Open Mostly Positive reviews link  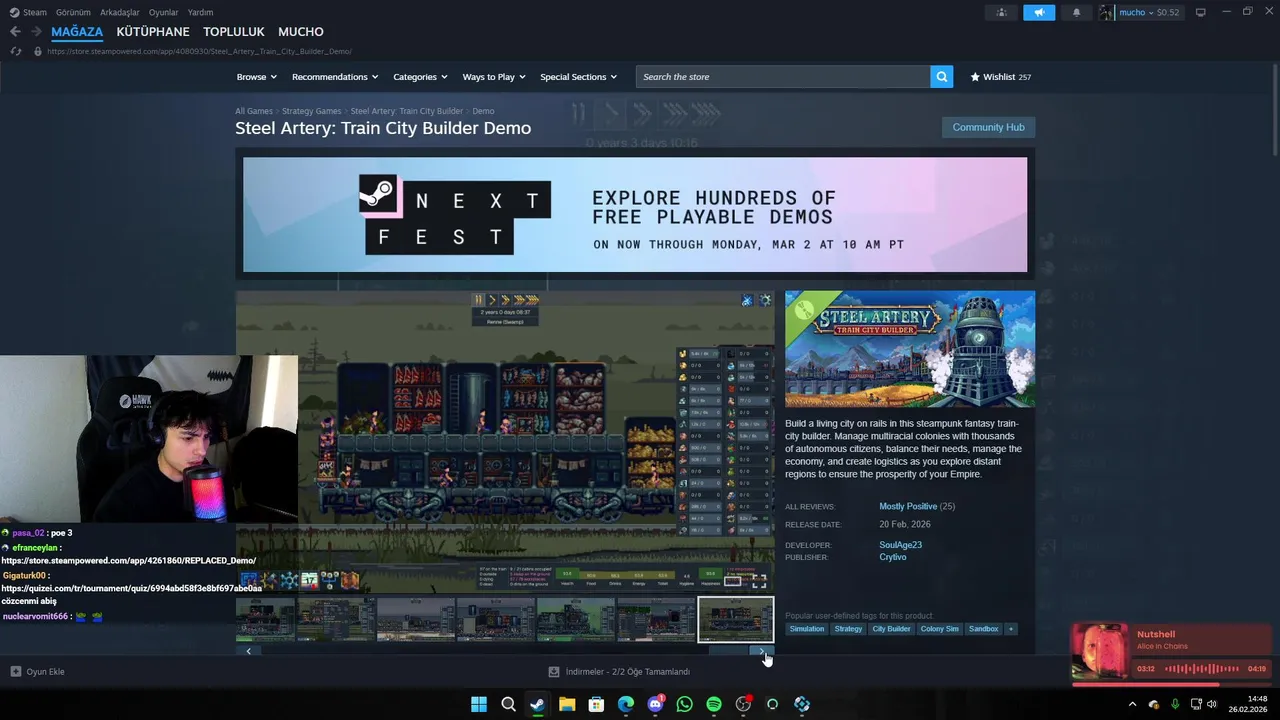pyautogui.click(x=908, y=506)
